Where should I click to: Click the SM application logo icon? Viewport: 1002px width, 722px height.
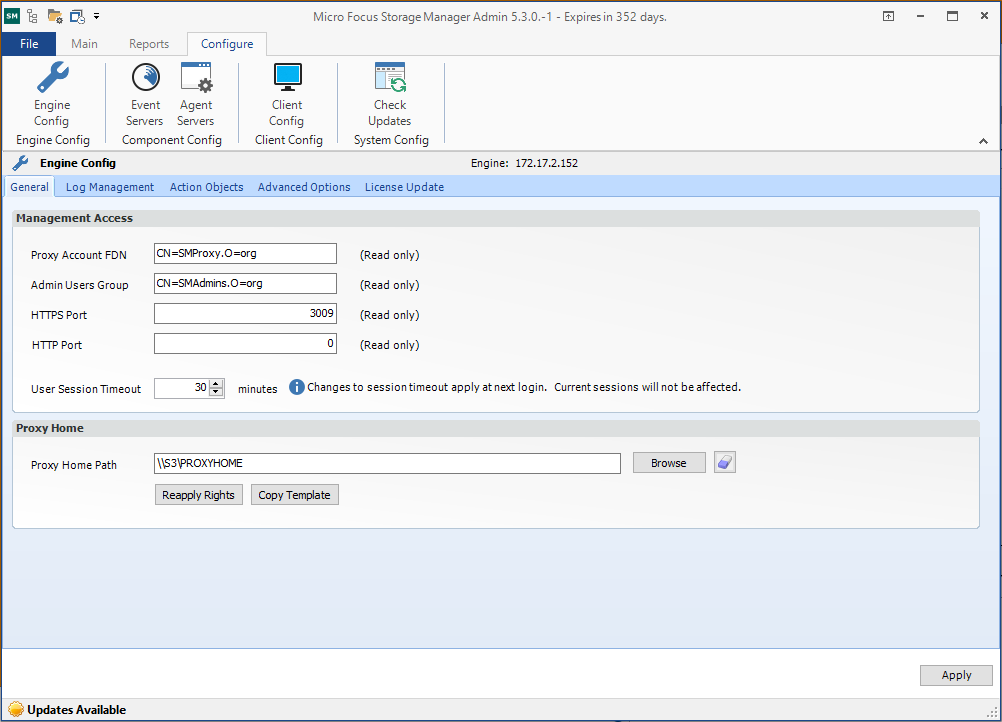(12, 16)
